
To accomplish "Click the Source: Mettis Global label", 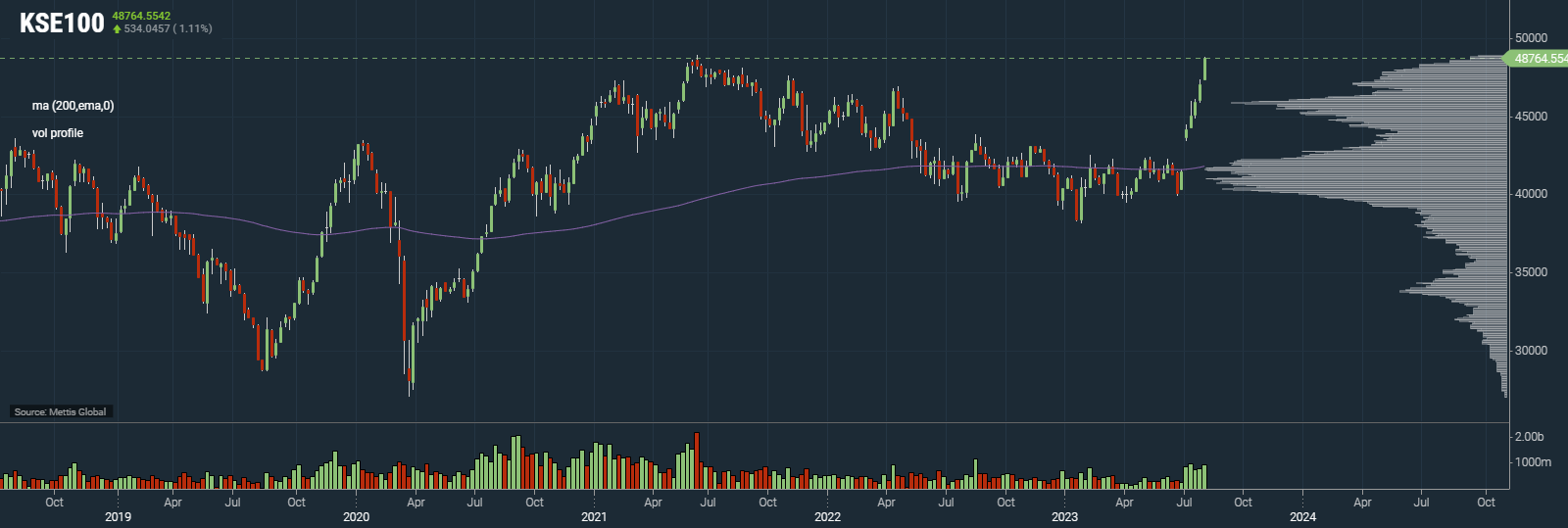I will click(60, 412).
